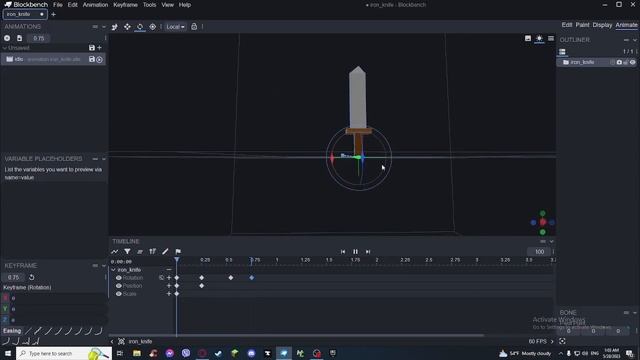Select the Move tool in toolbar

127,27
